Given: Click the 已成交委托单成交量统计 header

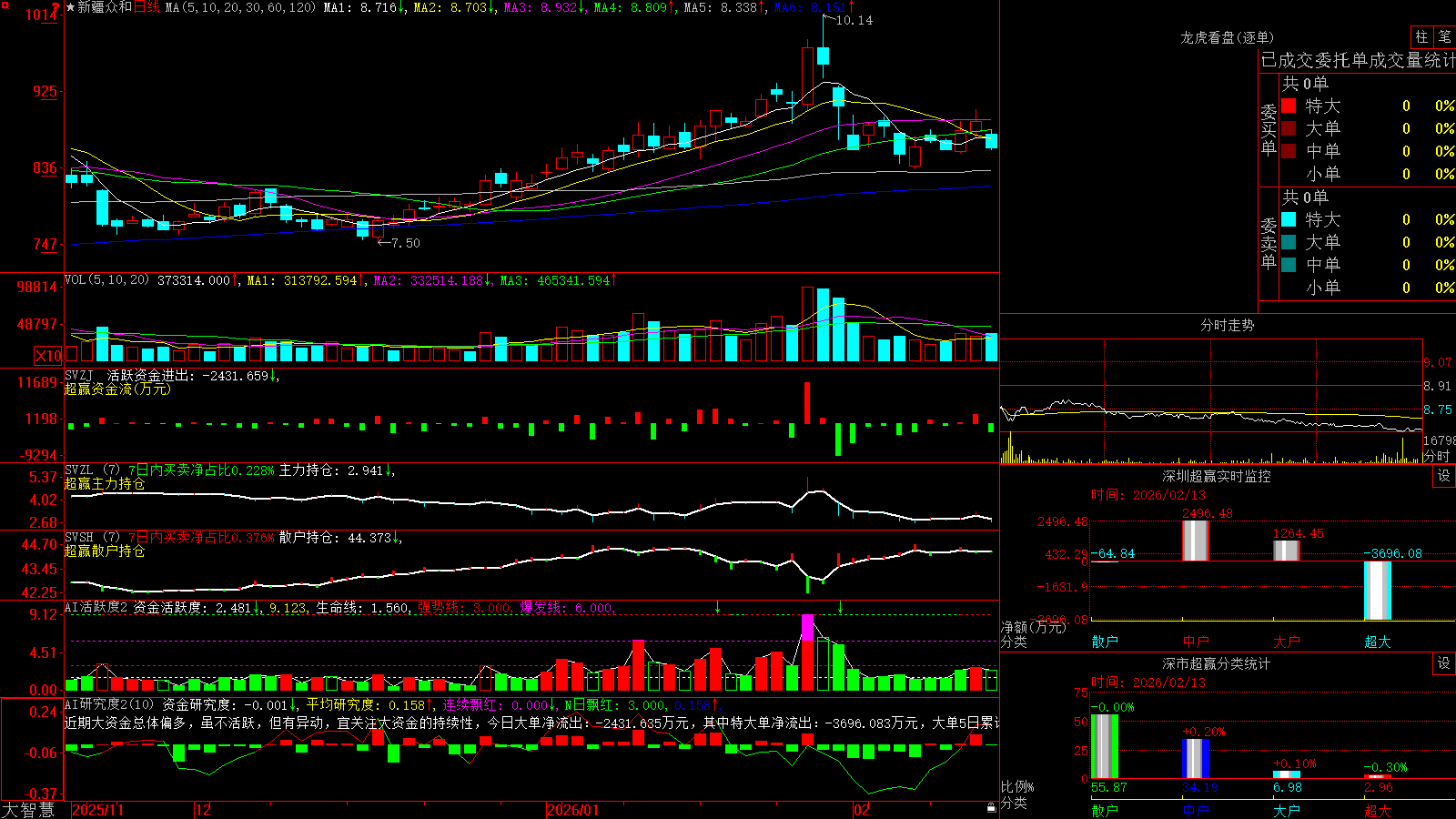Looking at the screenshot, I should (1358, 60).
